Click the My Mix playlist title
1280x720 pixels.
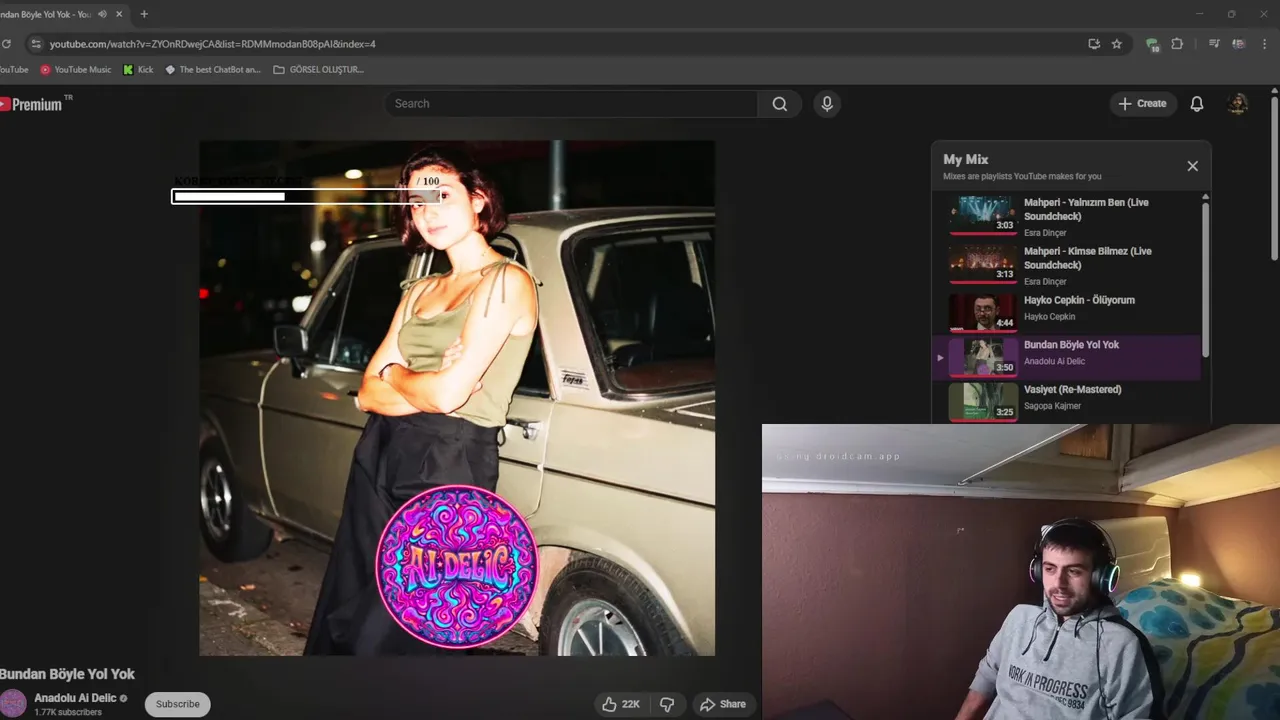tap(965, 159)
